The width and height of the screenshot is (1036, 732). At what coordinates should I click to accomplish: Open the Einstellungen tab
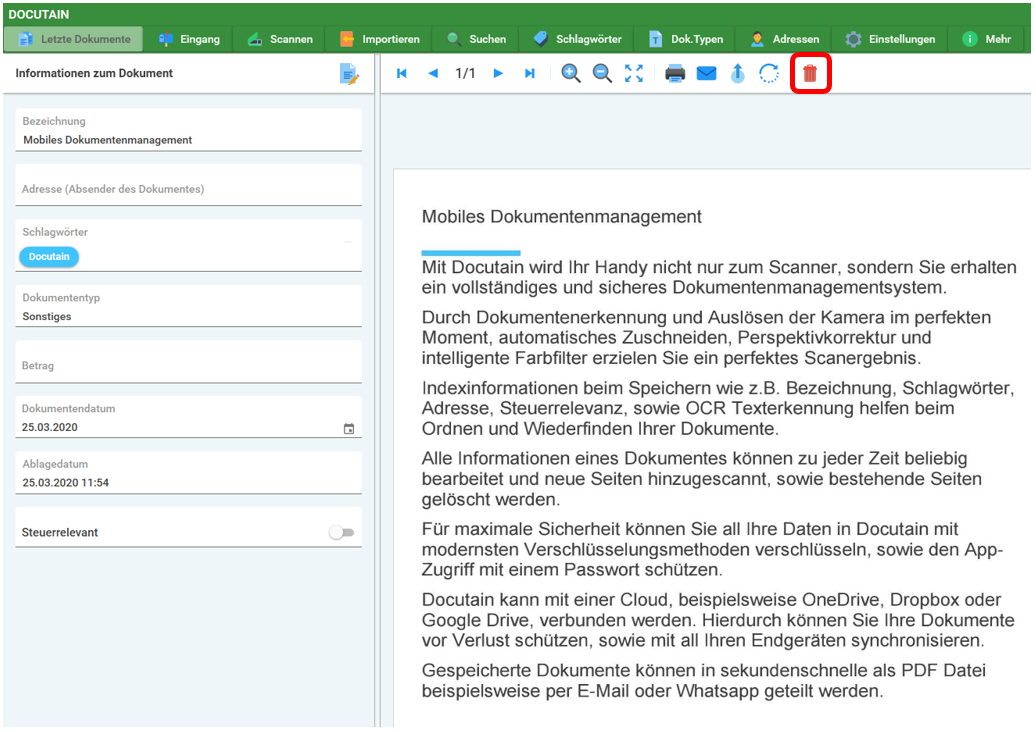(891, 39)
